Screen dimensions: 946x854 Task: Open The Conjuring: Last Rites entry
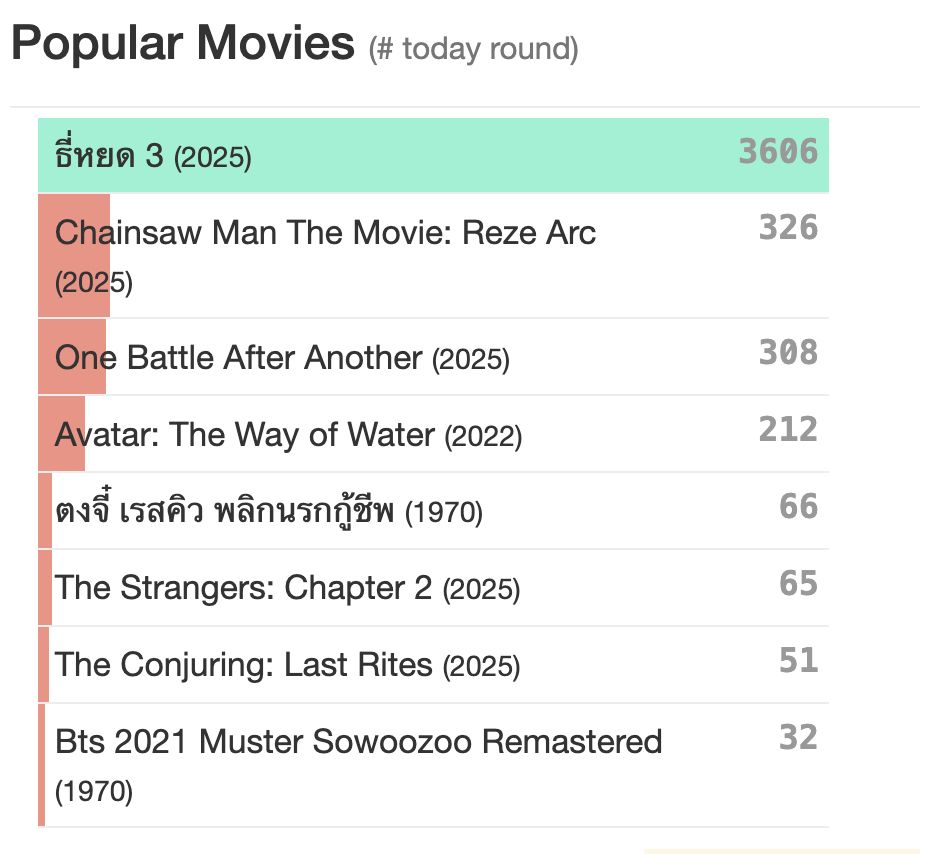tap(433, 665)
